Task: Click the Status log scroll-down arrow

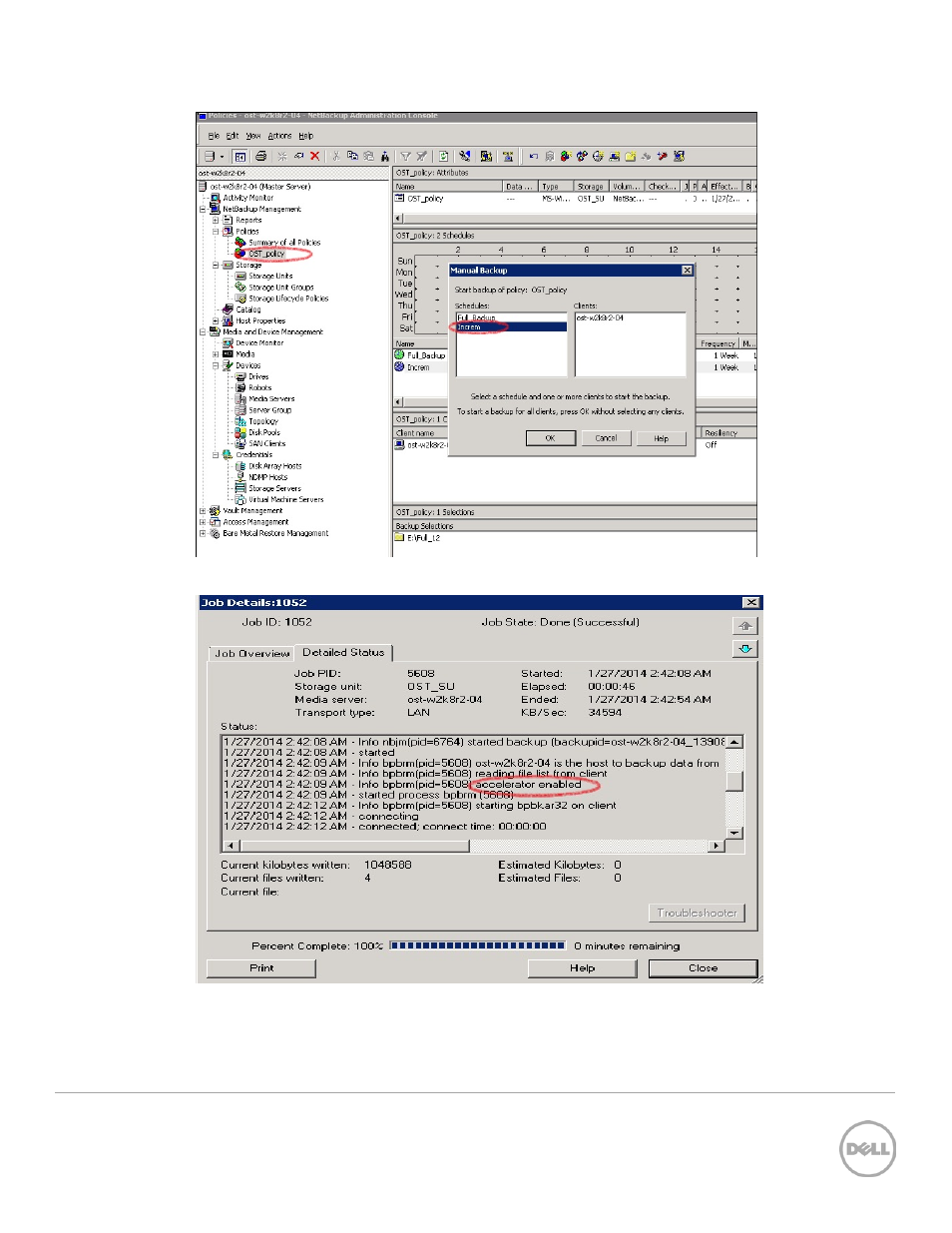Action: [735, 833]
